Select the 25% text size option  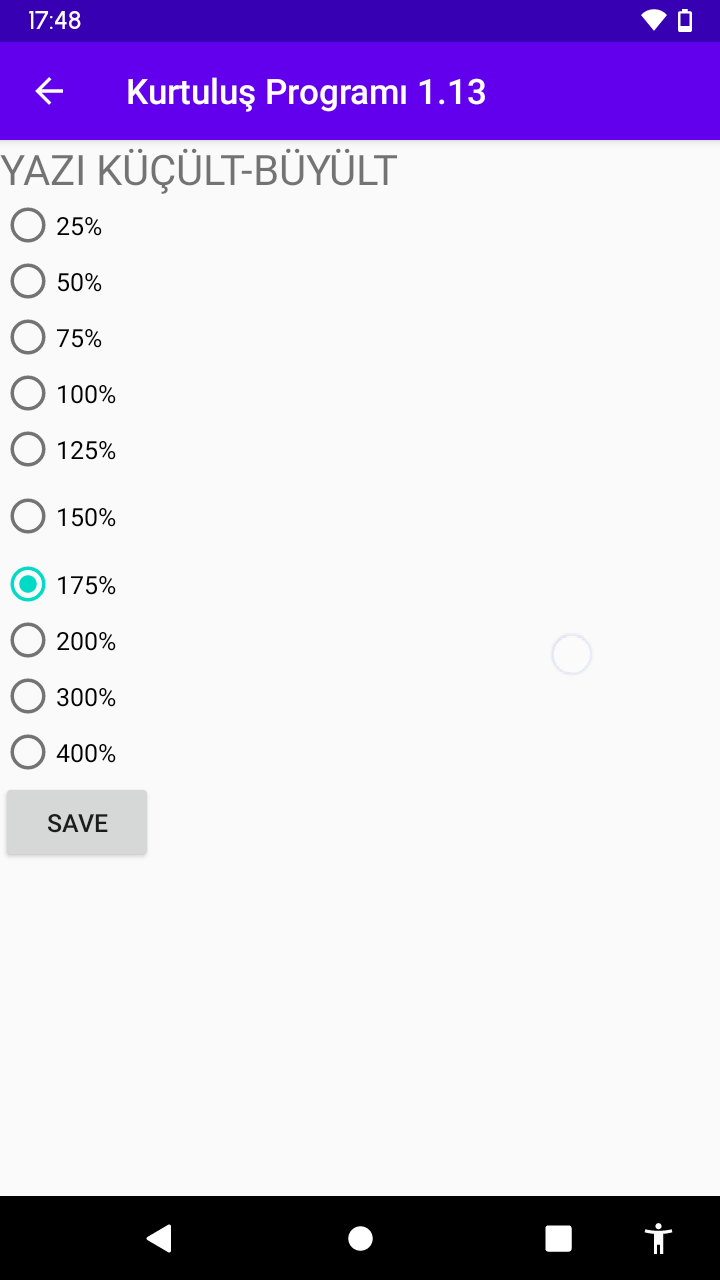click(28, 226)
